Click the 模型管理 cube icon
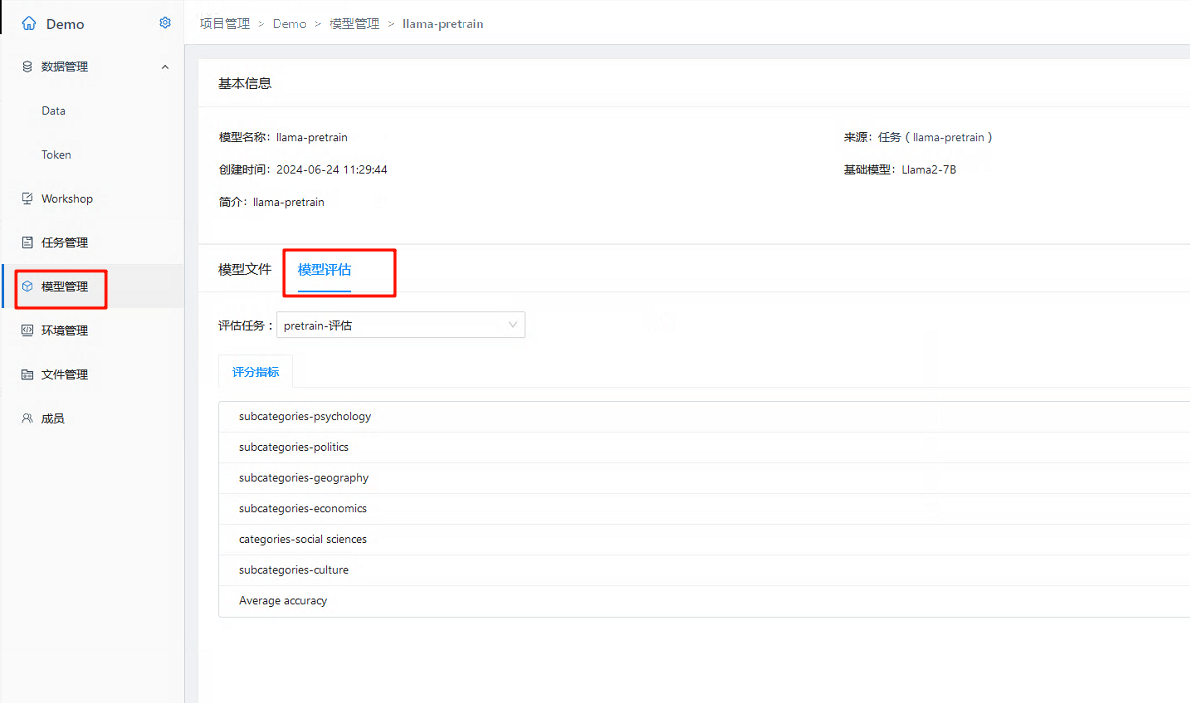 tap(28, 287)
